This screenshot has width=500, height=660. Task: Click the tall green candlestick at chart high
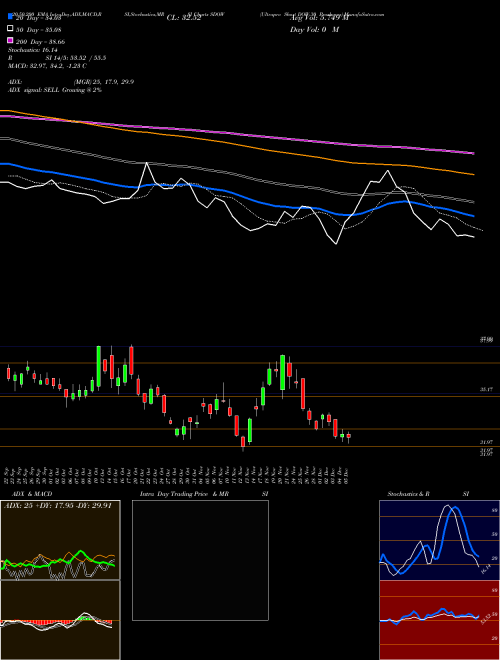[98, 366]
